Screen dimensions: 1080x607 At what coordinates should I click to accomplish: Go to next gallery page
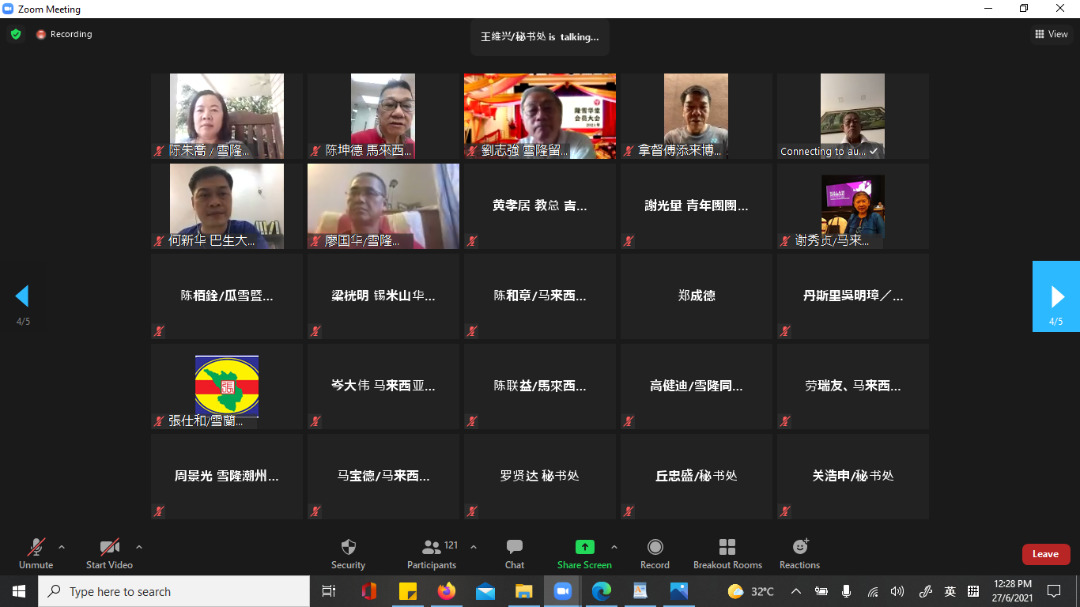pos(1056,296)
